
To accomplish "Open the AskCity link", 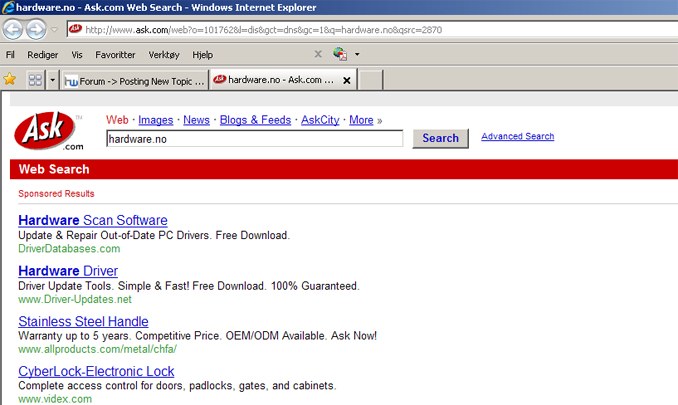I will (x=320, y=120).
